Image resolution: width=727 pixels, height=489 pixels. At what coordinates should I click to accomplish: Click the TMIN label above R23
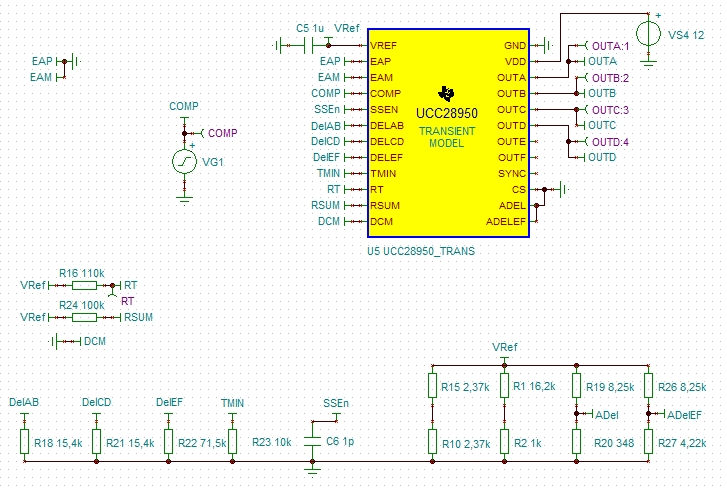point(232,404)
